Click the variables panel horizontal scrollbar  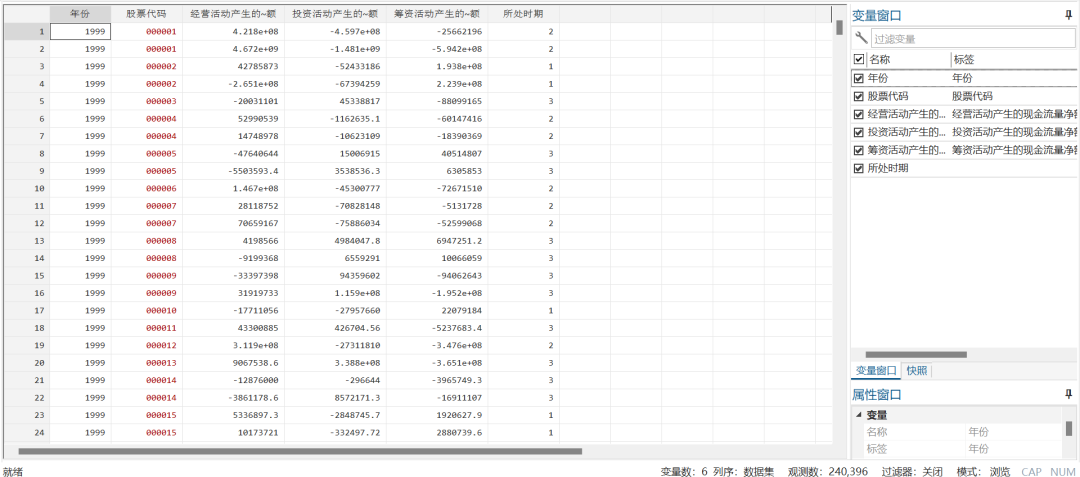918,354
